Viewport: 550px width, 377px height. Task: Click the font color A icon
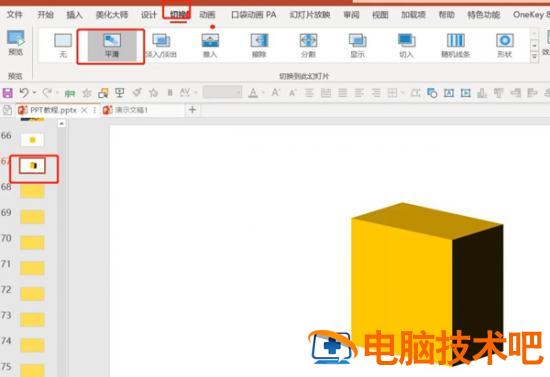pyautogui.click(x=253, y=93)
